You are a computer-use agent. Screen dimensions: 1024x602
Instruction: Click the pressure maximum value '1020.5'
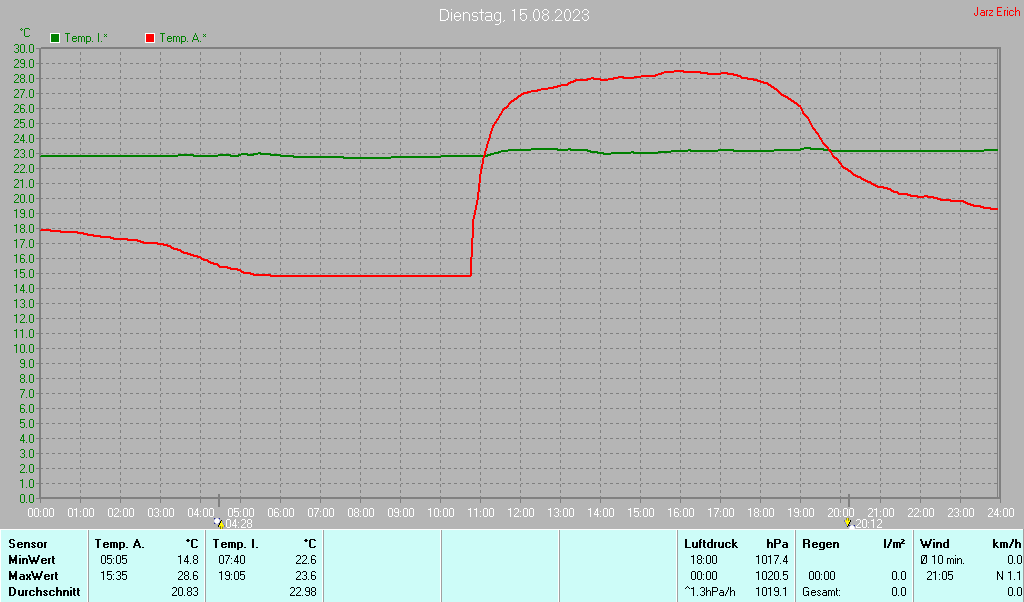(772, 577)
